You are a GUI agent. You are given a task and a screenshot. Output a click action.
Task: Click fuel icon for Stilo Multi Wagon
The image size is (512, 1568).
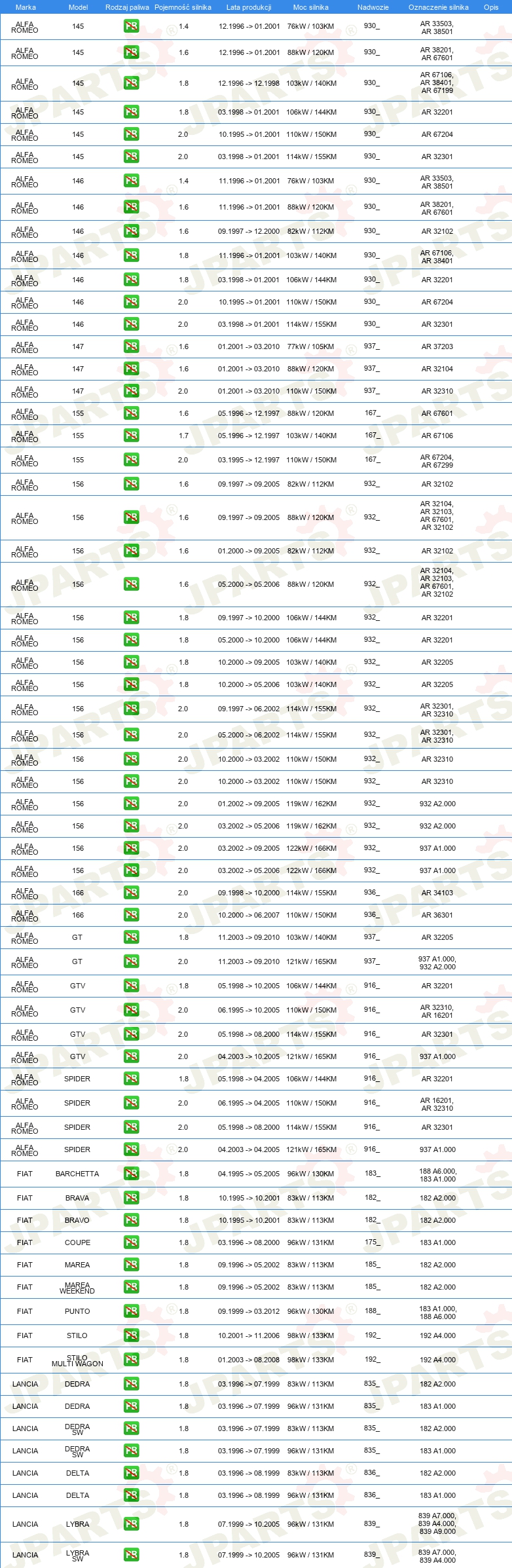point(131,1360)
